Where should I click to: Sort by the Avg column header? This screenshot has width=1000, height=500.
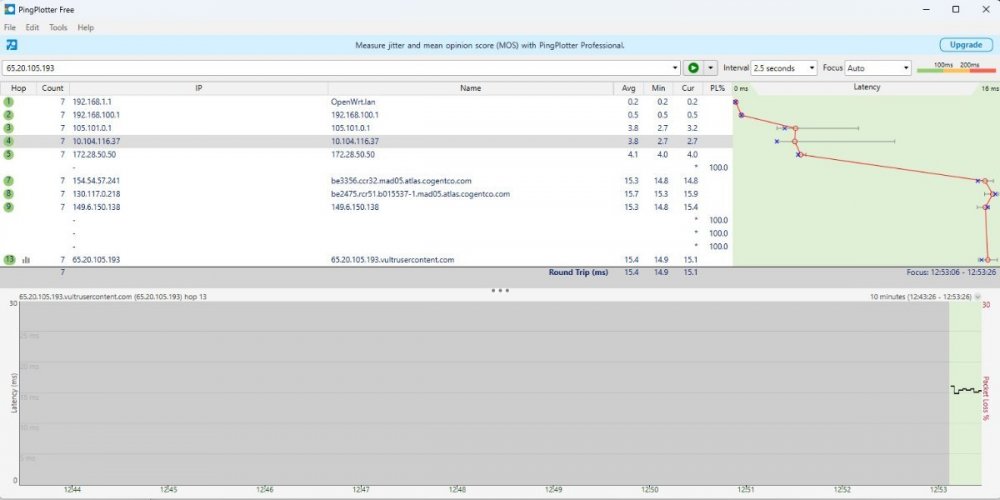click(628, 88)
